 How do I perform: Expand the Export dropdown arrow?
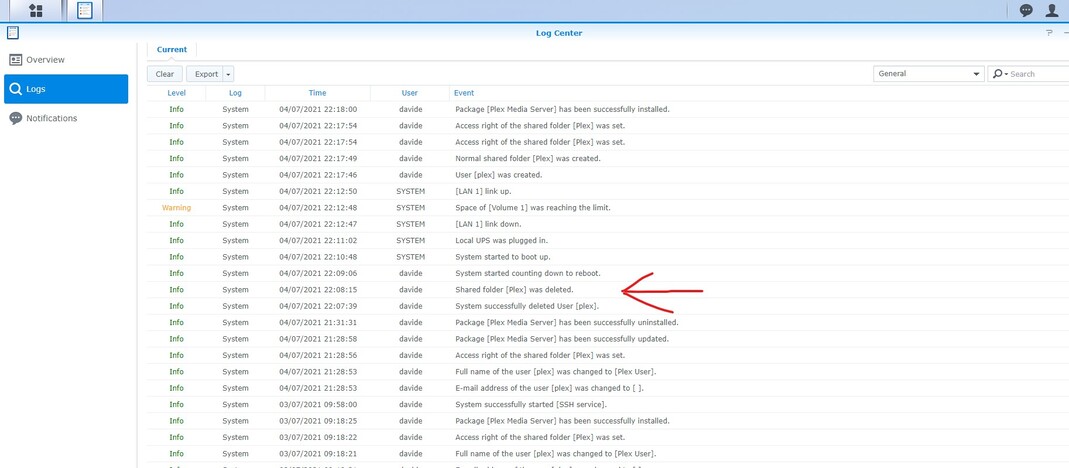click(x=228, y=74)
